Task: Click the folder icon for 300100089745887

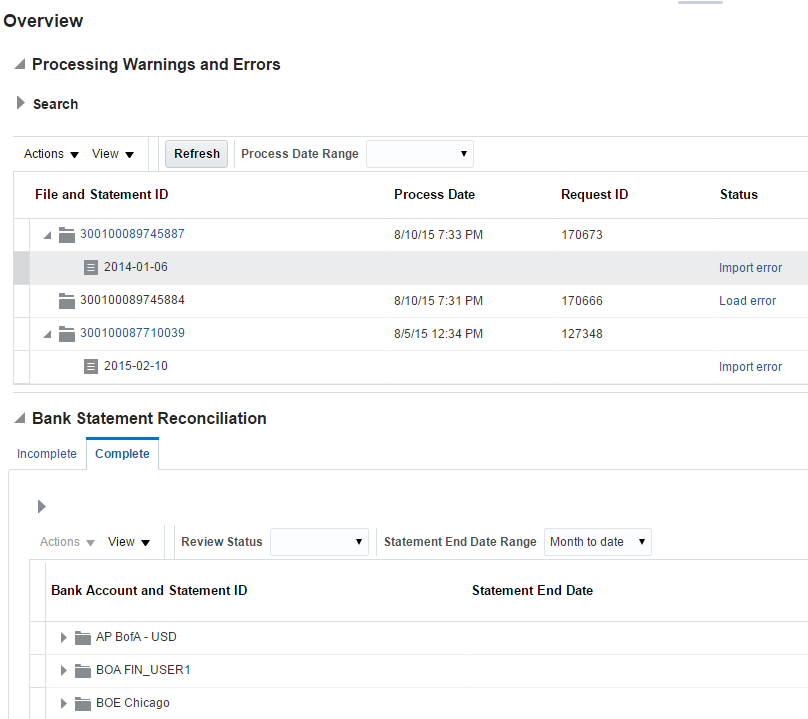Action: 67,235
